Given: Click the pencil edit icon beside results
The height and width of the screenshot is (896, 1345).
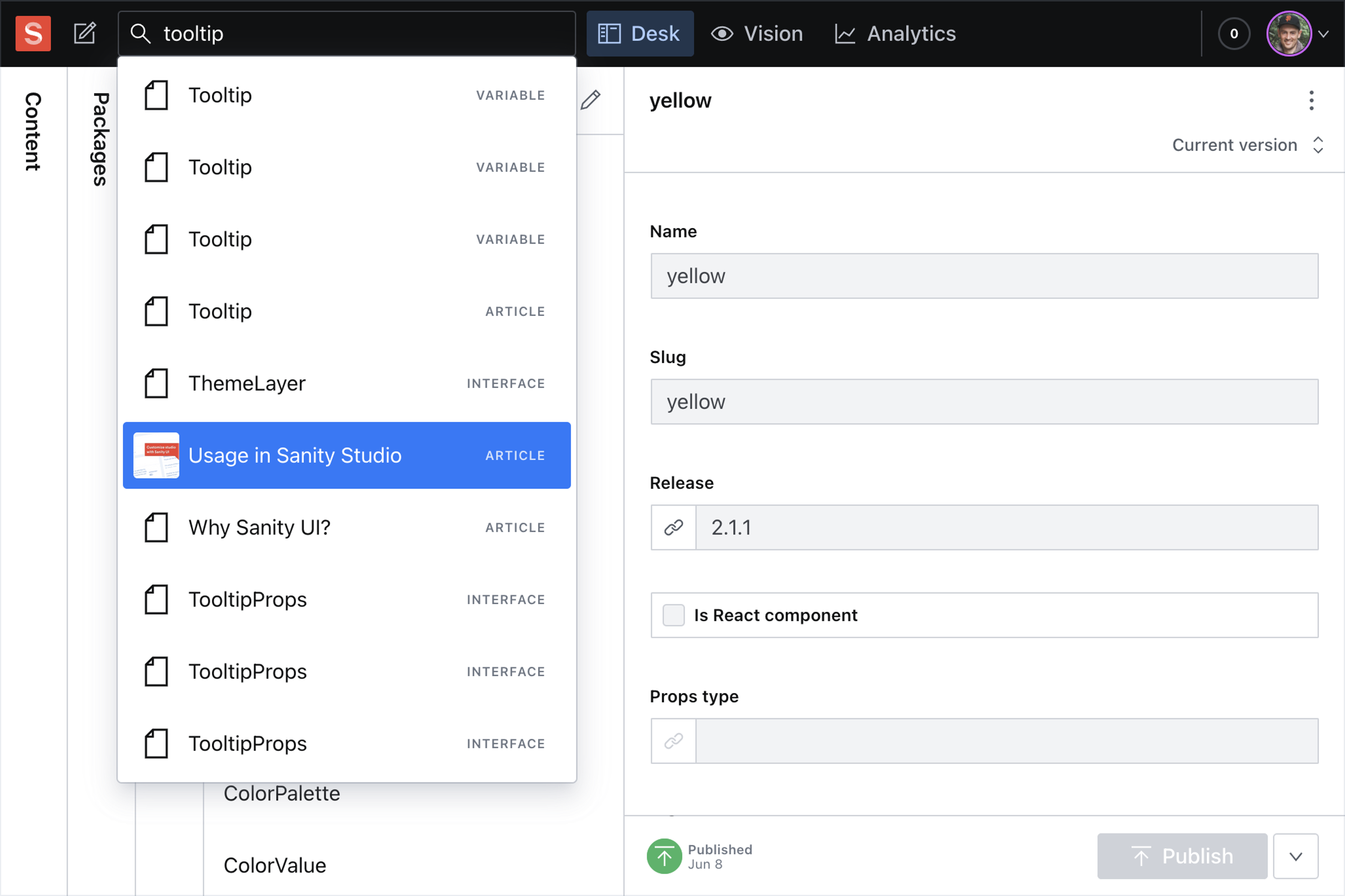Looking at the screenshot, I should (x=590, y=99).
